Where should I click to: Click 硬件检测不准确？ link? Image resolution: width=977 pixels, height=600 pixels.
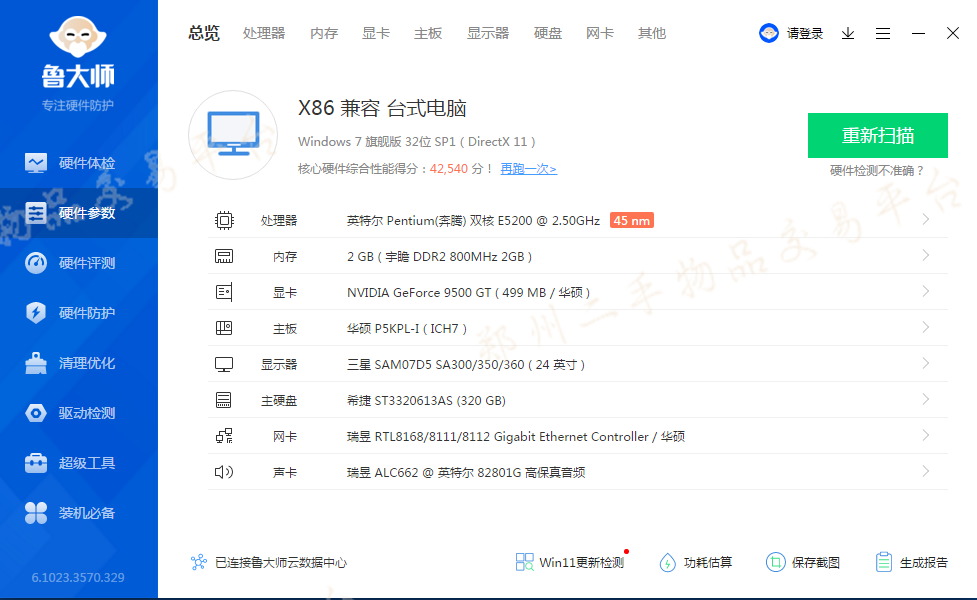(x=877, y=171)
